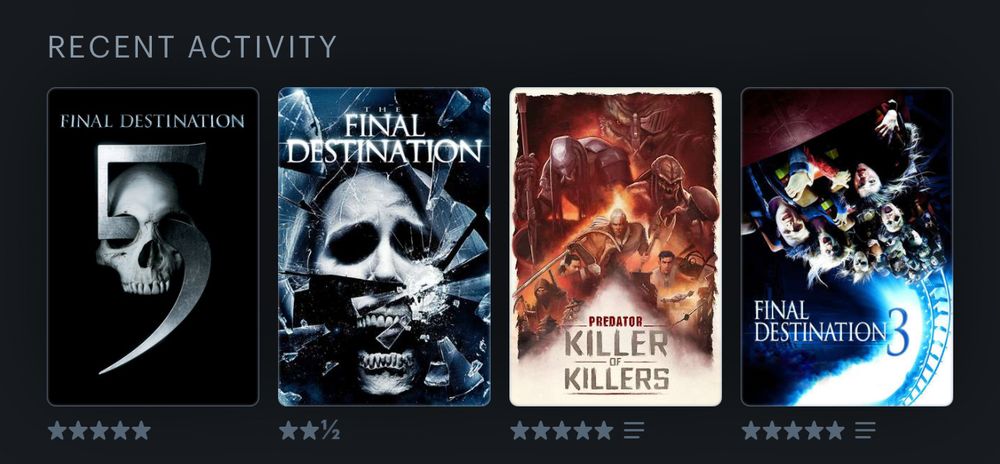The height and width of the screenshot is (464, 1000).
Task: Open the Final Destination 5 poster
Action: click(153, 247)
